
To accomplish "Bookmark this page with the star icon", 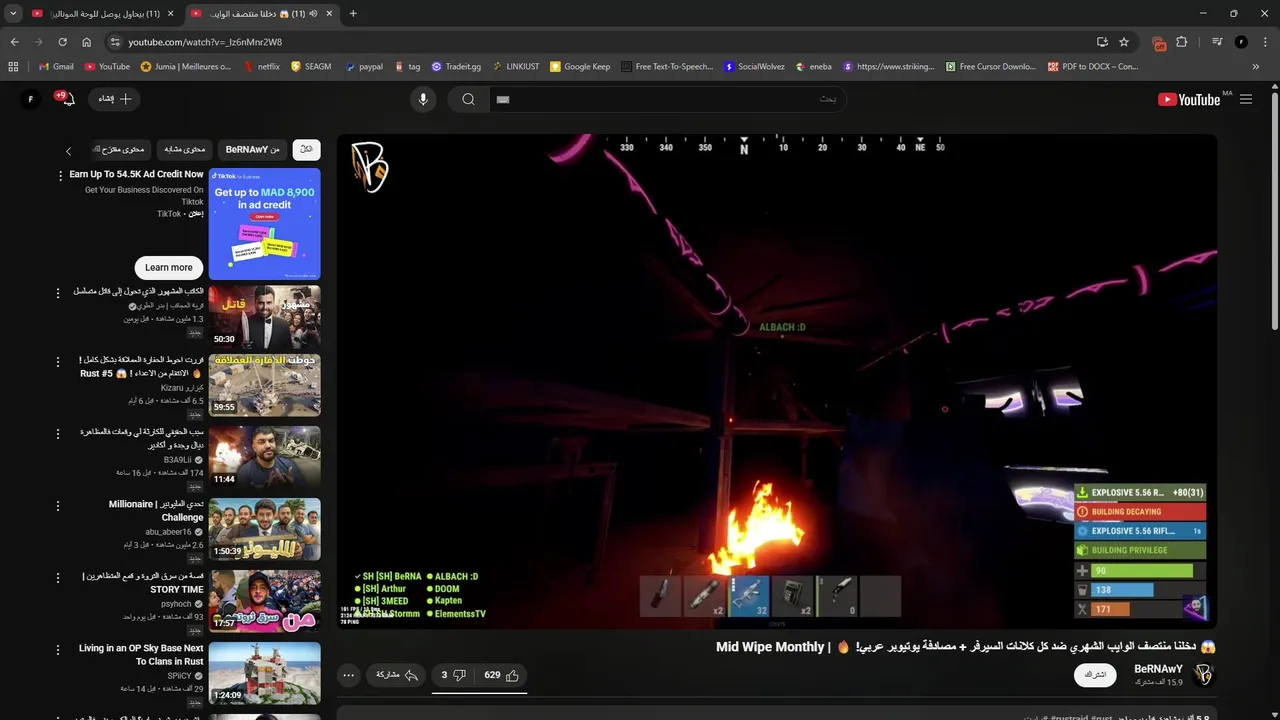I will (x=1124, y=42).
